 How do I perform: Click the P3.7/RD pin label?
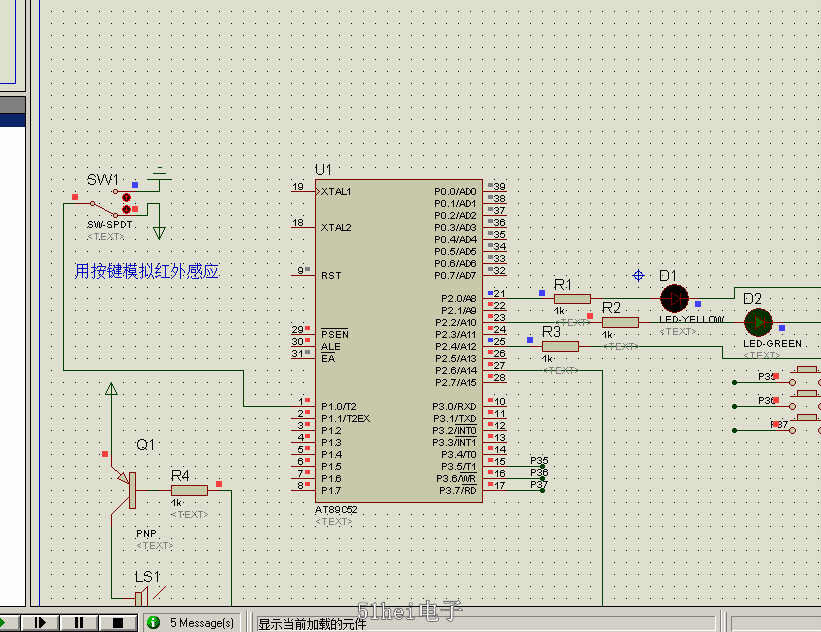tap(458, 490)
